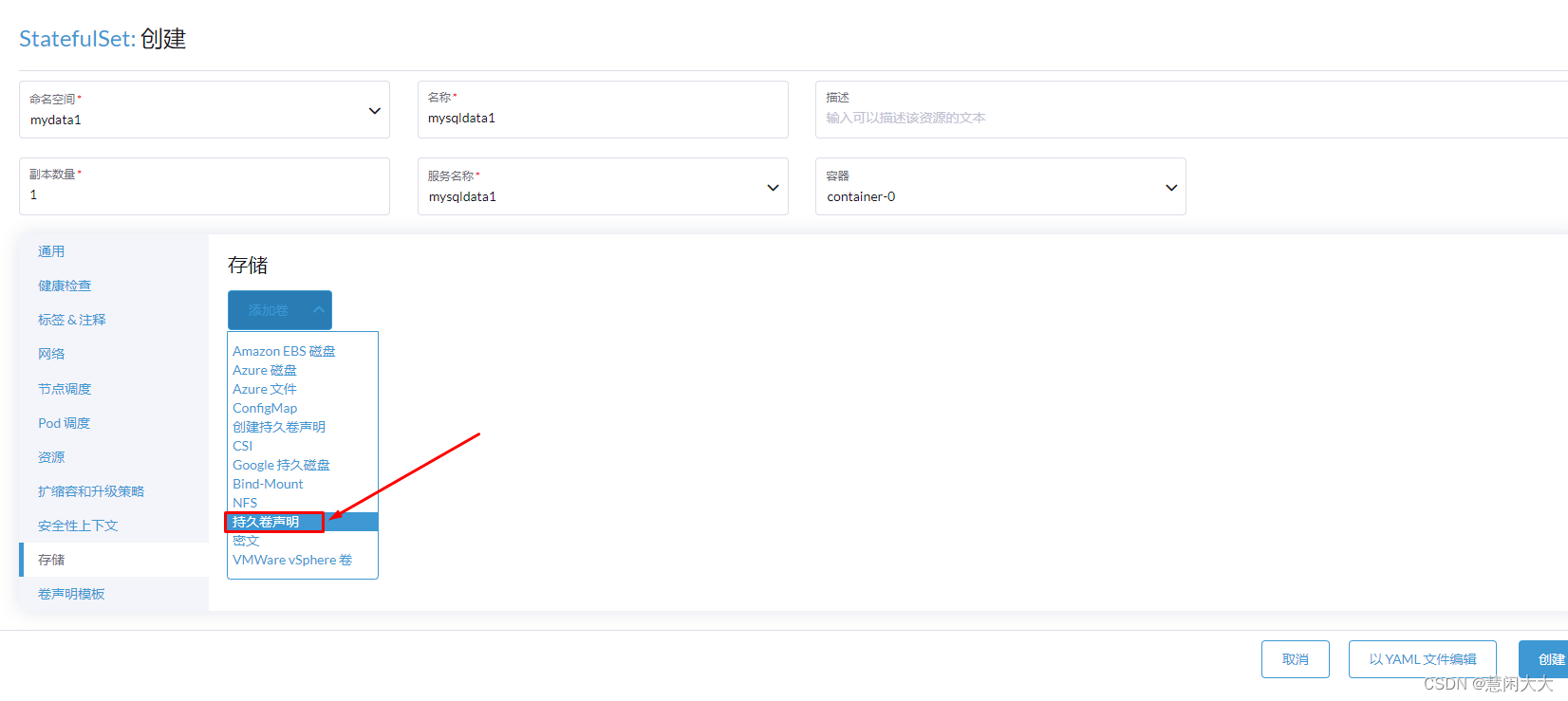
Task: Click the 副本数量 replica count field
Action: (204, 187)
